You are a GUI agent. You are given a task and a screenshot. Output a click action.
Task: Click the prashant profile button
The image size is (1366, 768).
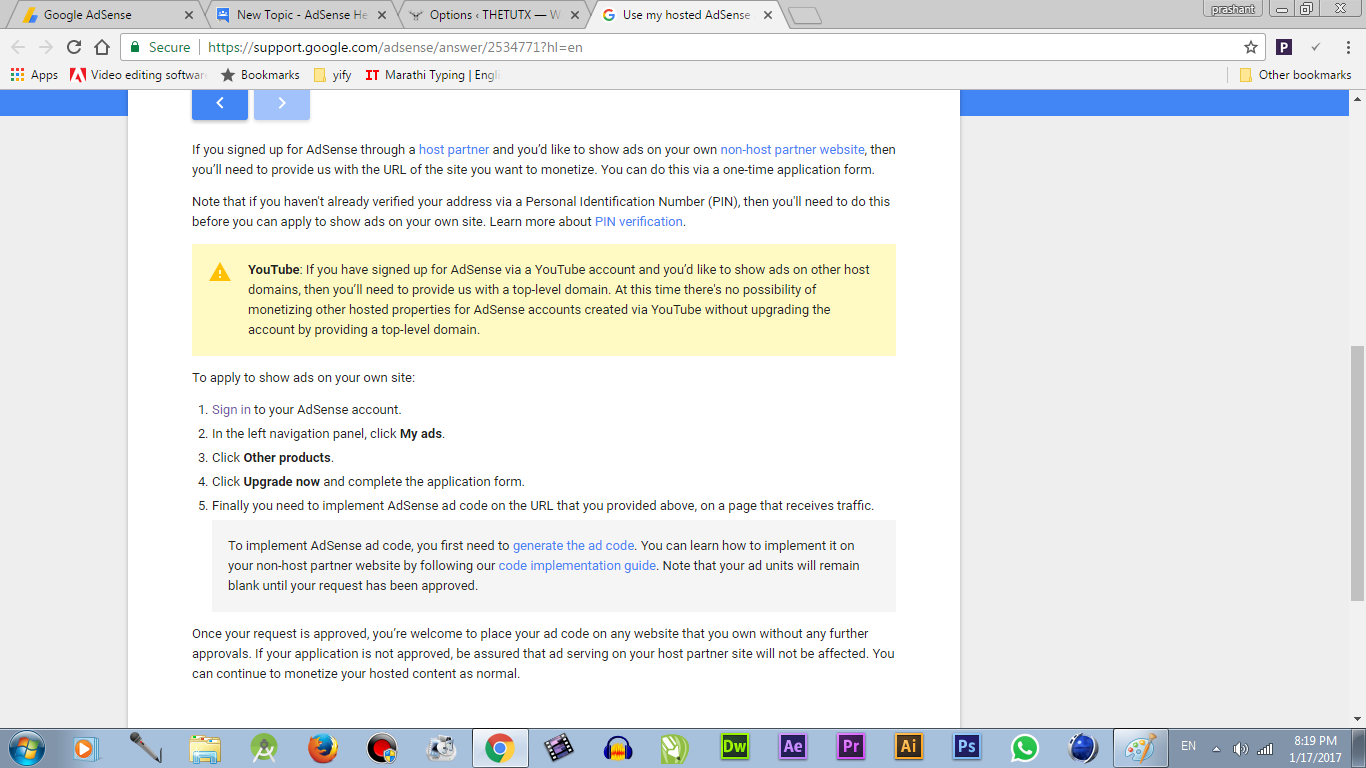(x=1235, y=9)
